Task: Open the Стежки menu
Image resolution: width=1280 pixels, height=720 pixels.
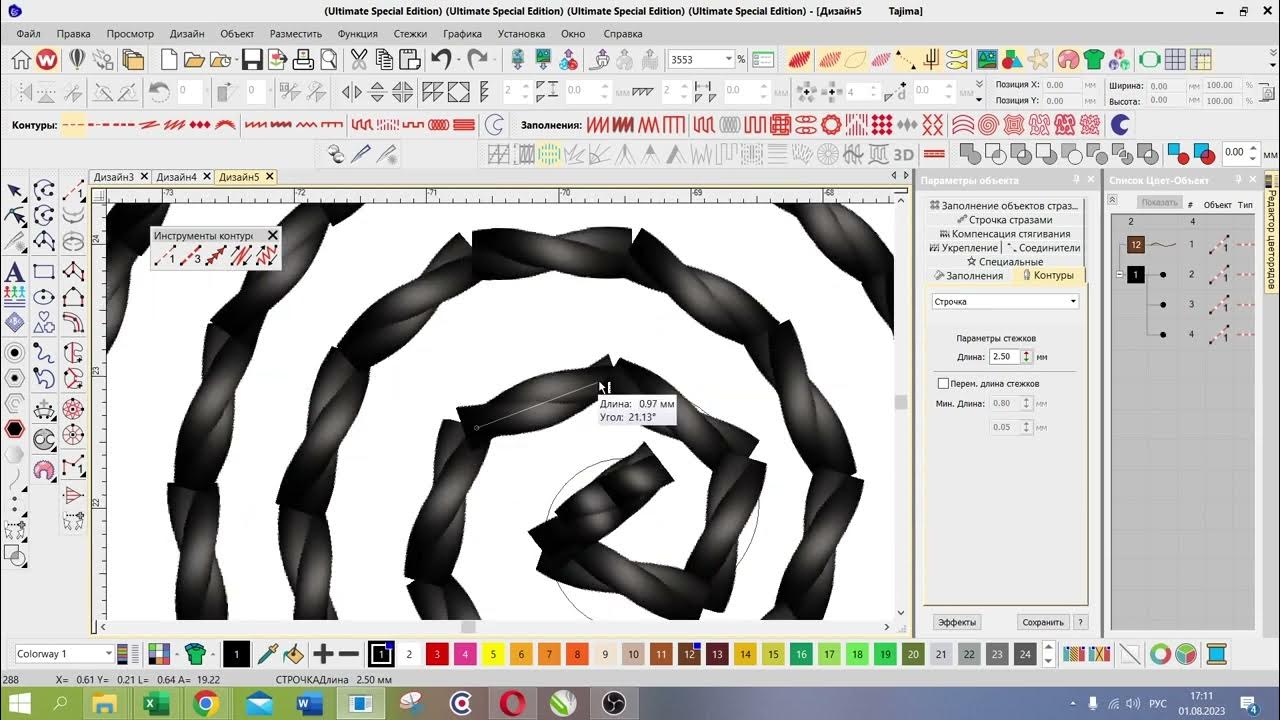Action: click(410, 33)
